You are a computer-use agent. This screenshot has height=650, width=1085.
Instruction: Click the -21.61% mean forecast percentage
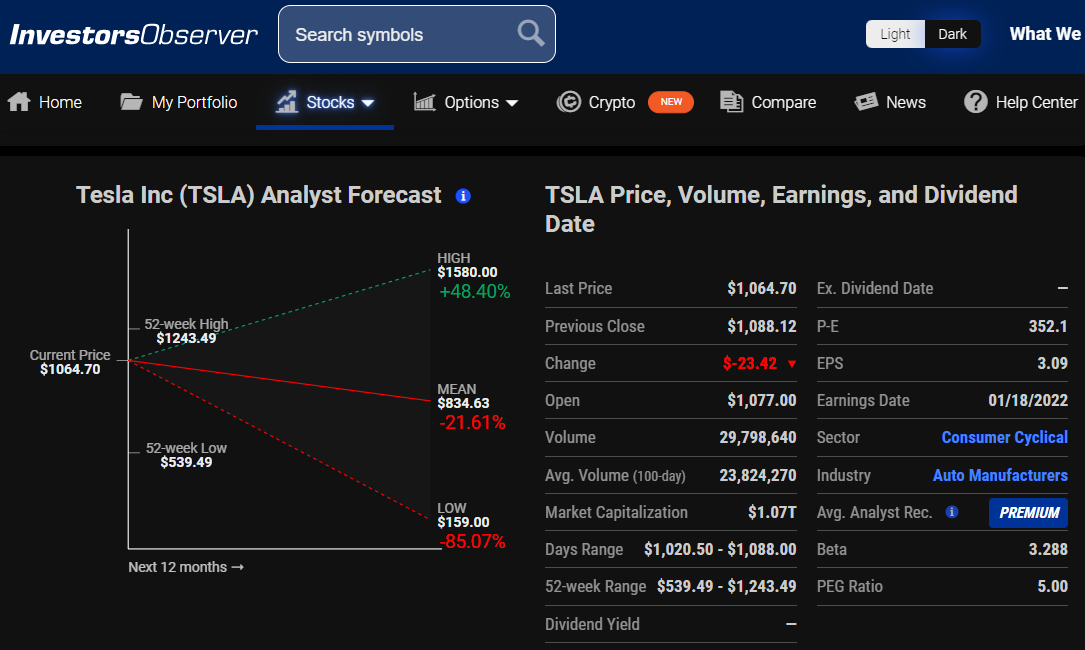click(472, 422)
